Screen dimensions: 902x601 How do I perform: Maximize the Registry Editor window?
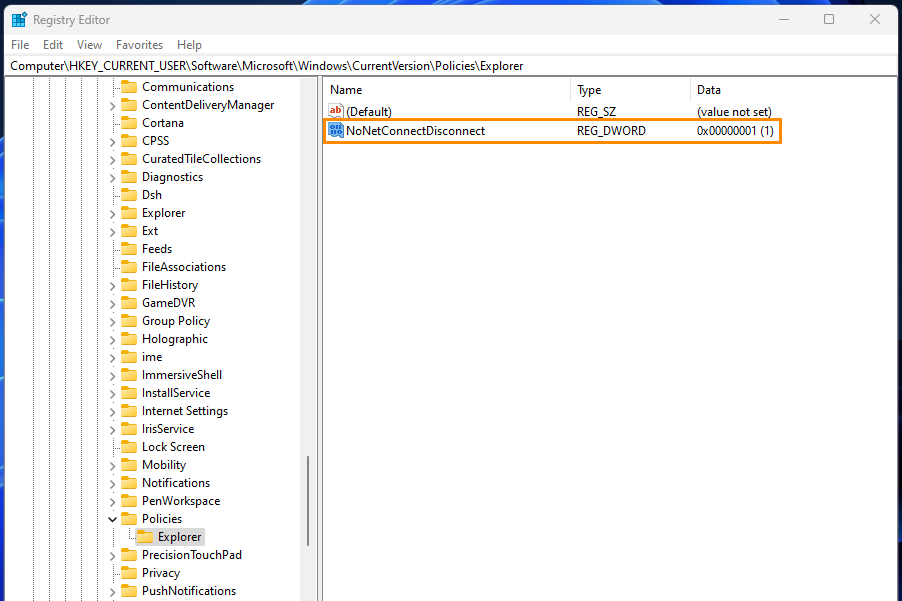829,20
